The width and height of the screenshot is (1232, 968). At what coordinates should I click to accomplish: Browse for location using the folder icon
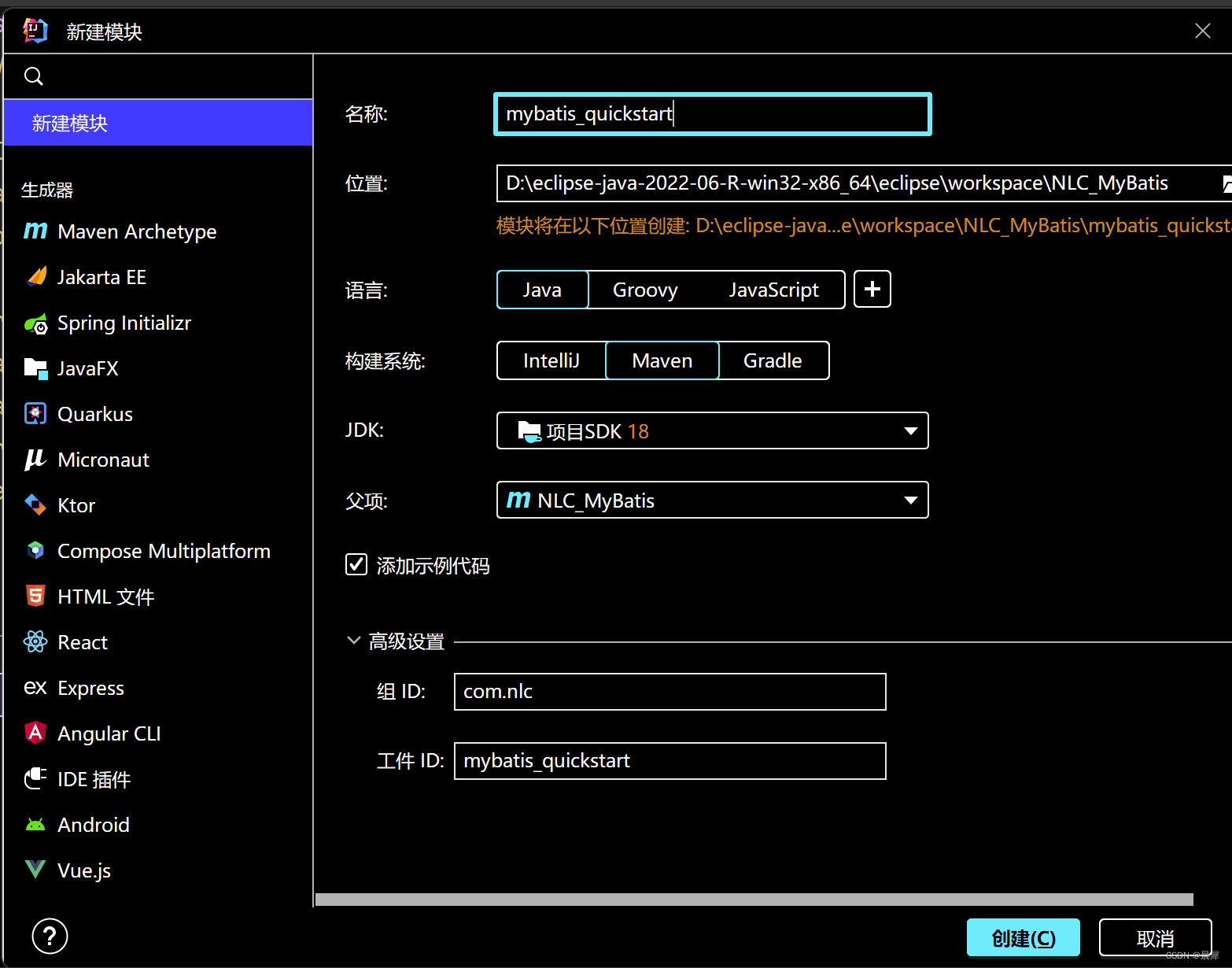click(1226, 184)
